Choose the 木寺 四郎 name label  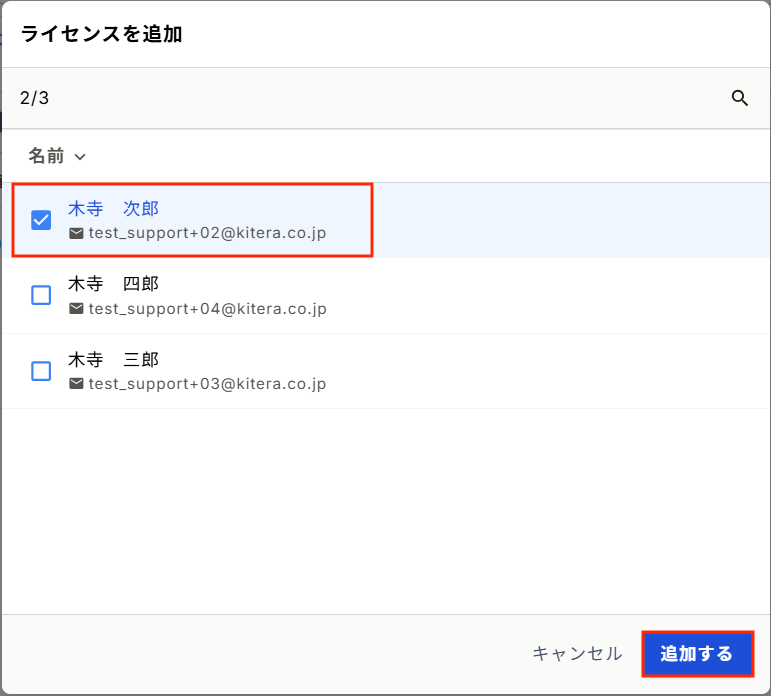point(113,284)
